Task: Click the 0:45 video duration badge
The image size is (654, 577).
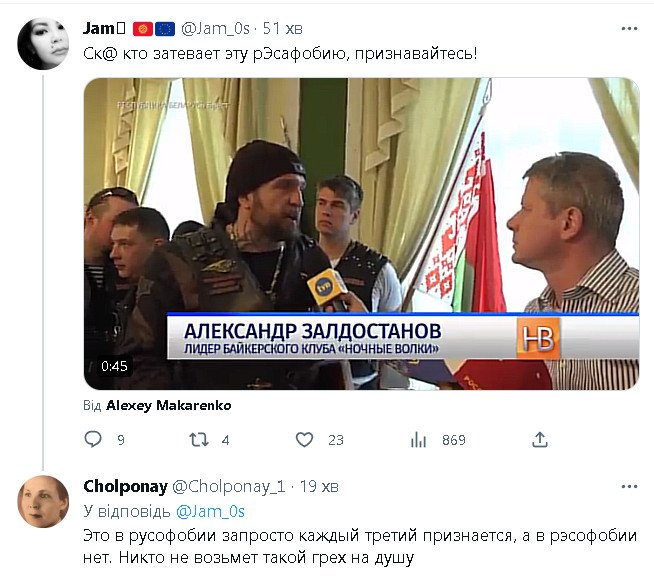Action: coord(114,366)
